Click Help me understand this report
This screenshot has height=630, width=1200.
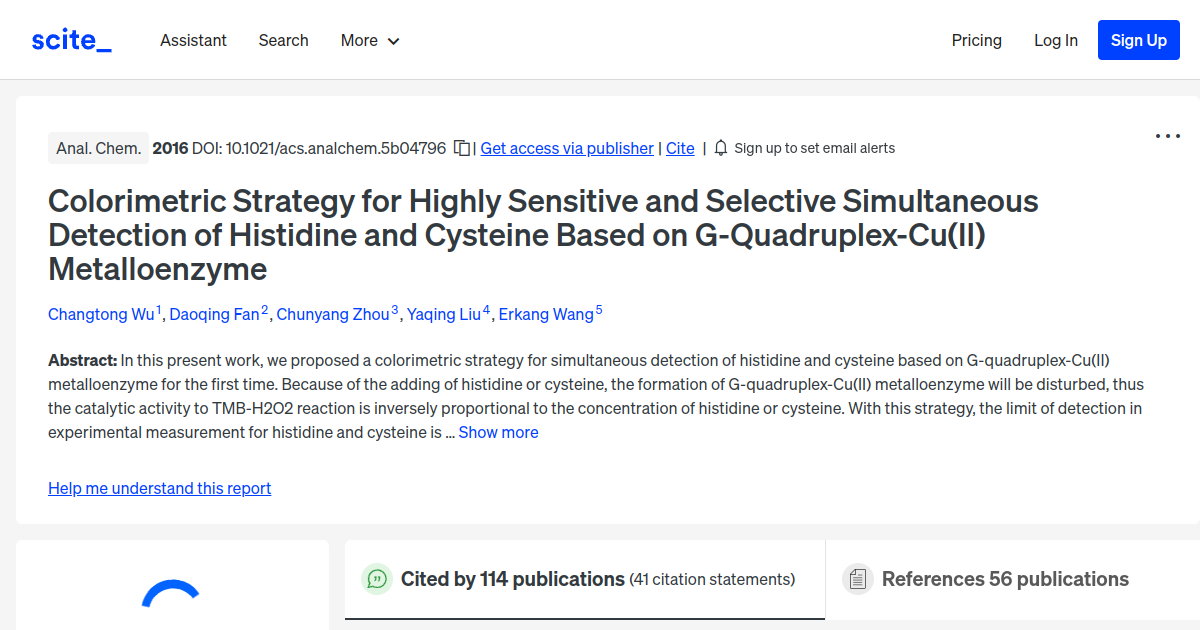159,488
